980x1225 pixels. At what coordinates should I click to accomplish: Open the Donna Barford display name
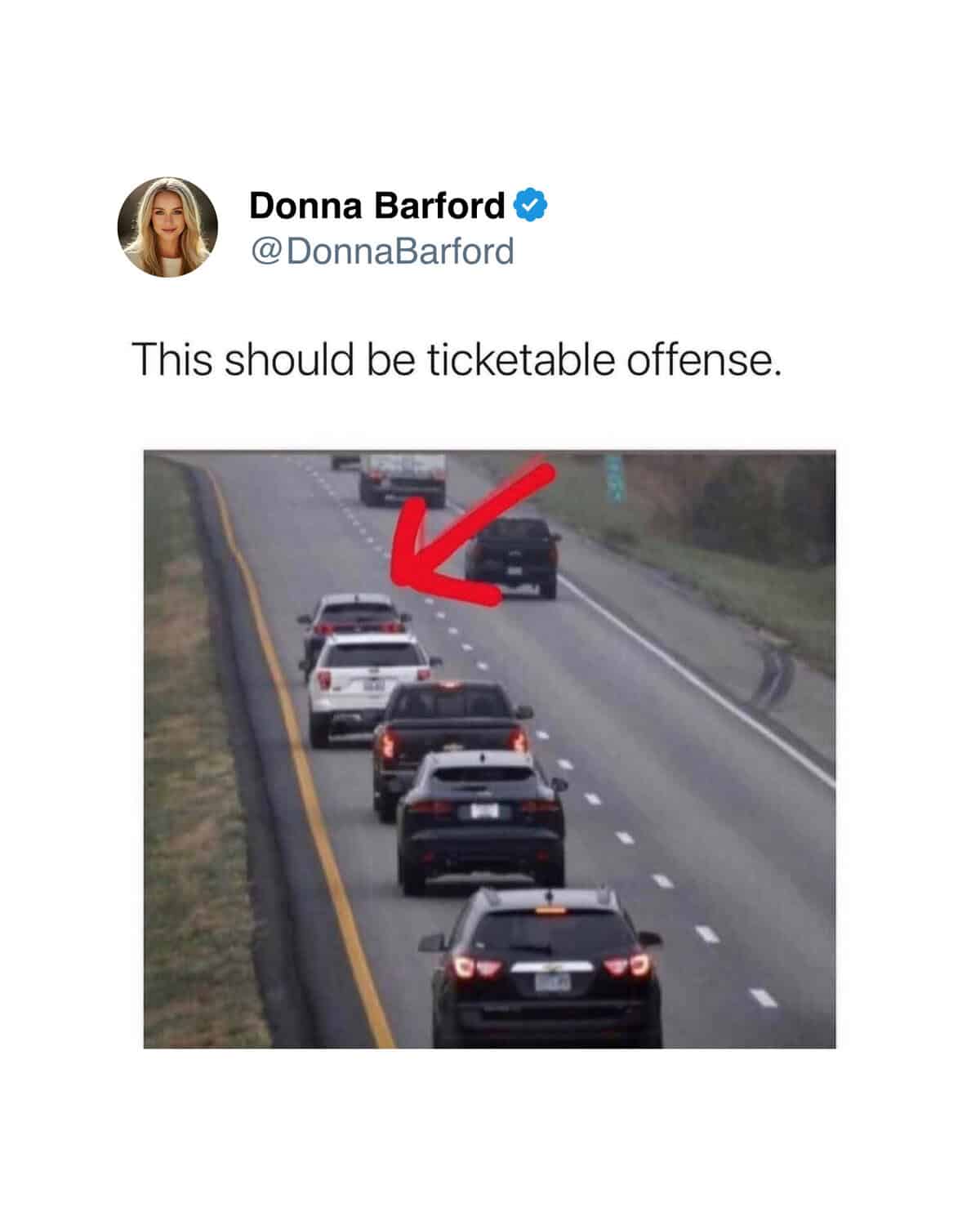tap(376, 205)
